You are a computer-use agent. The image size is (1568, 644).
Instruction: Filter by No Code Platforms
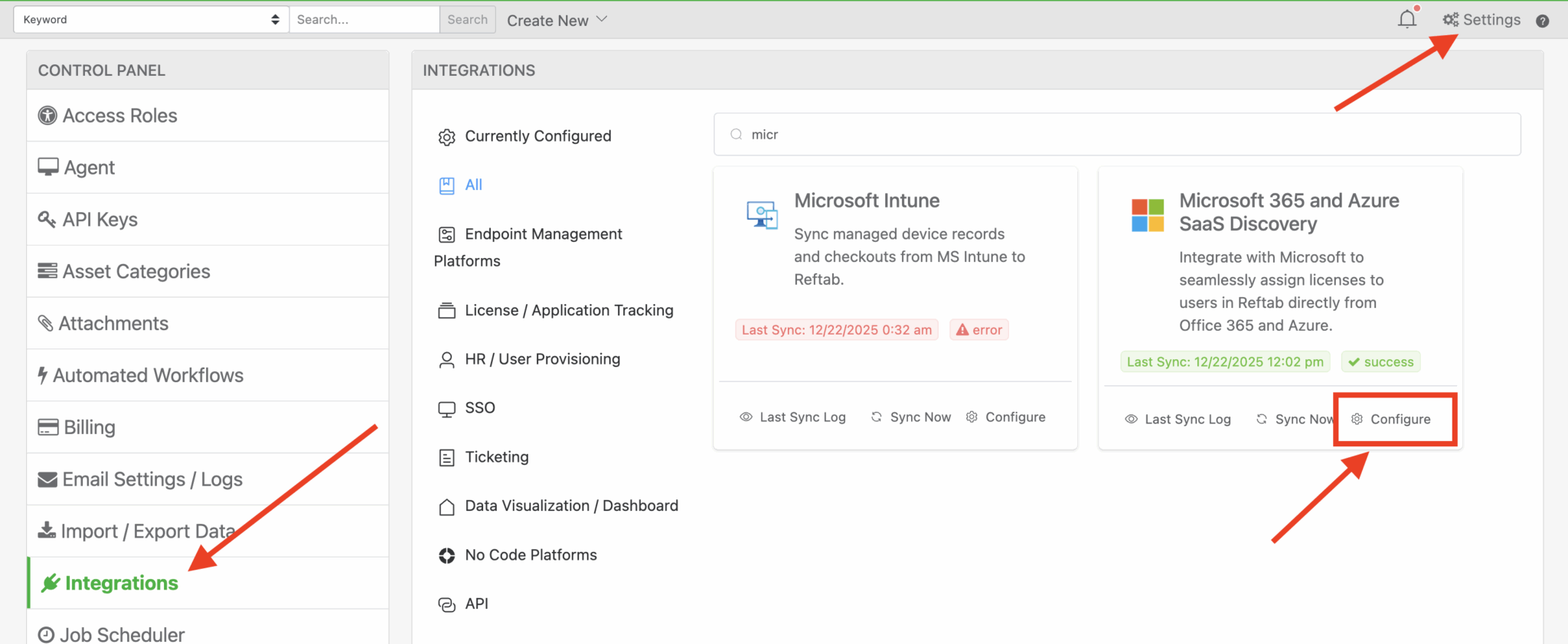coord(518,555)
